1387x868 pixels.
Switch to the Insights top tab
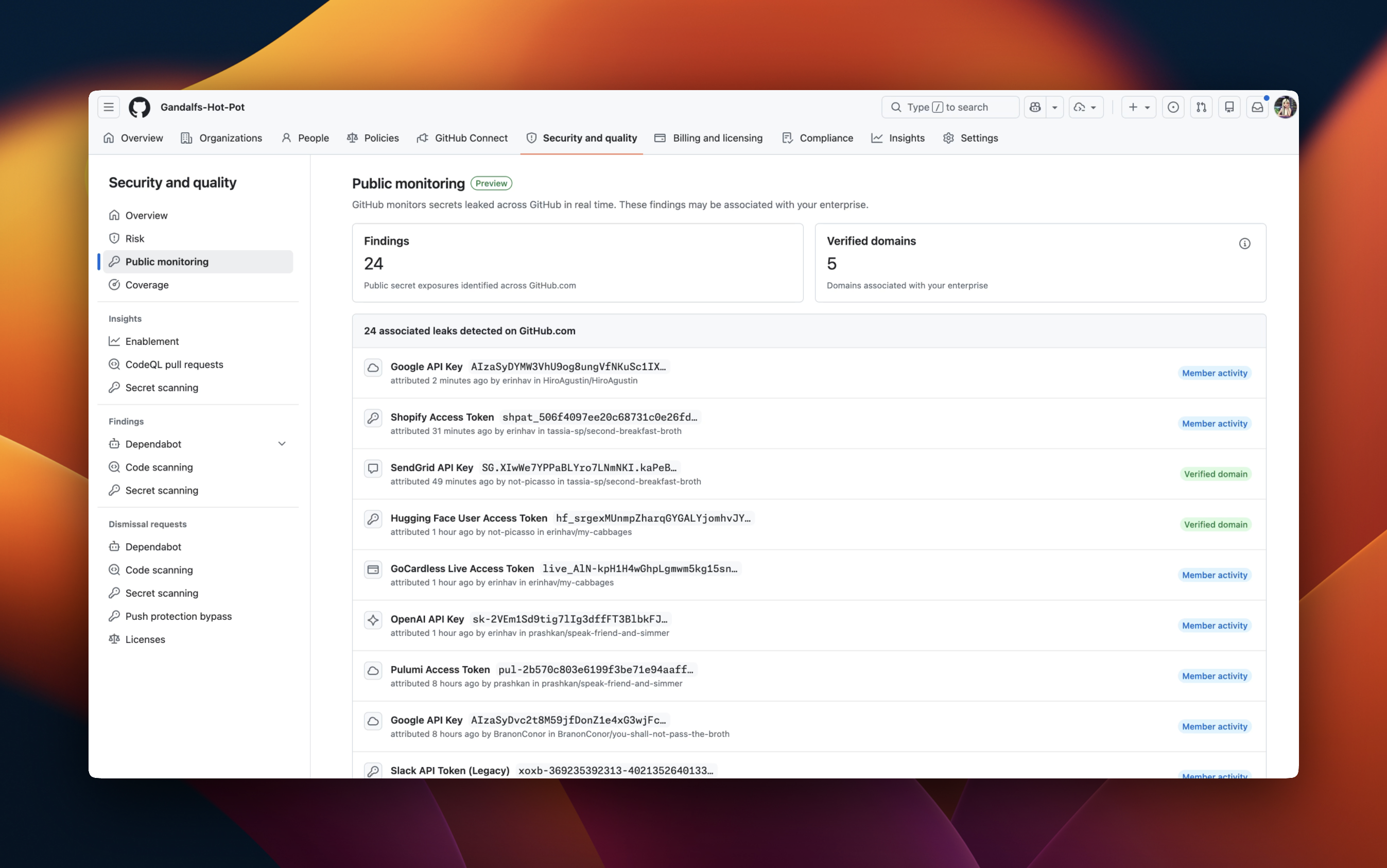point(898,138)
